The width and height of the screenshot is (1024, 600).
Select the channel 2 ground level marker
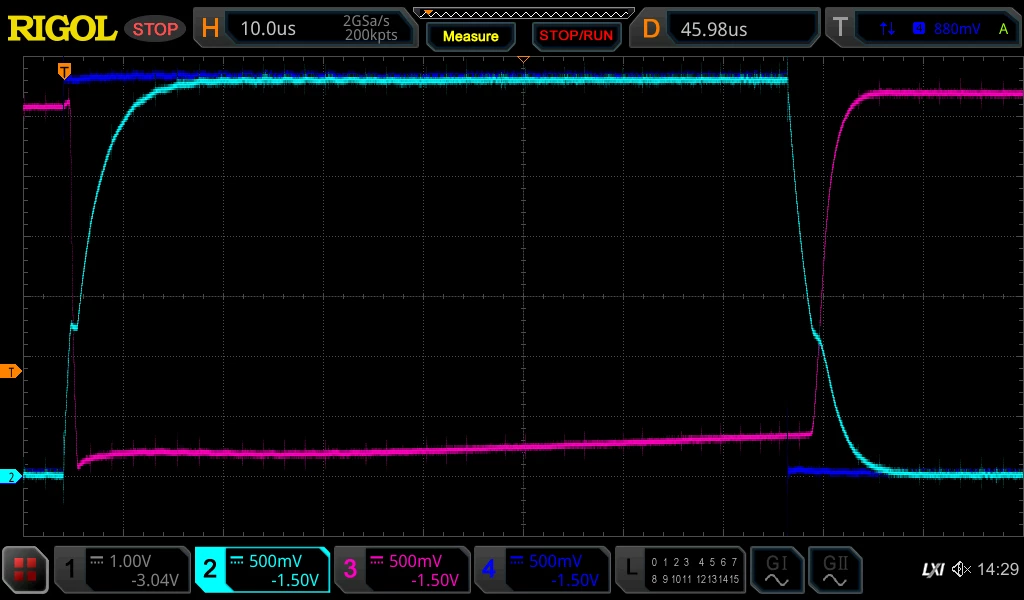[10, 477]
